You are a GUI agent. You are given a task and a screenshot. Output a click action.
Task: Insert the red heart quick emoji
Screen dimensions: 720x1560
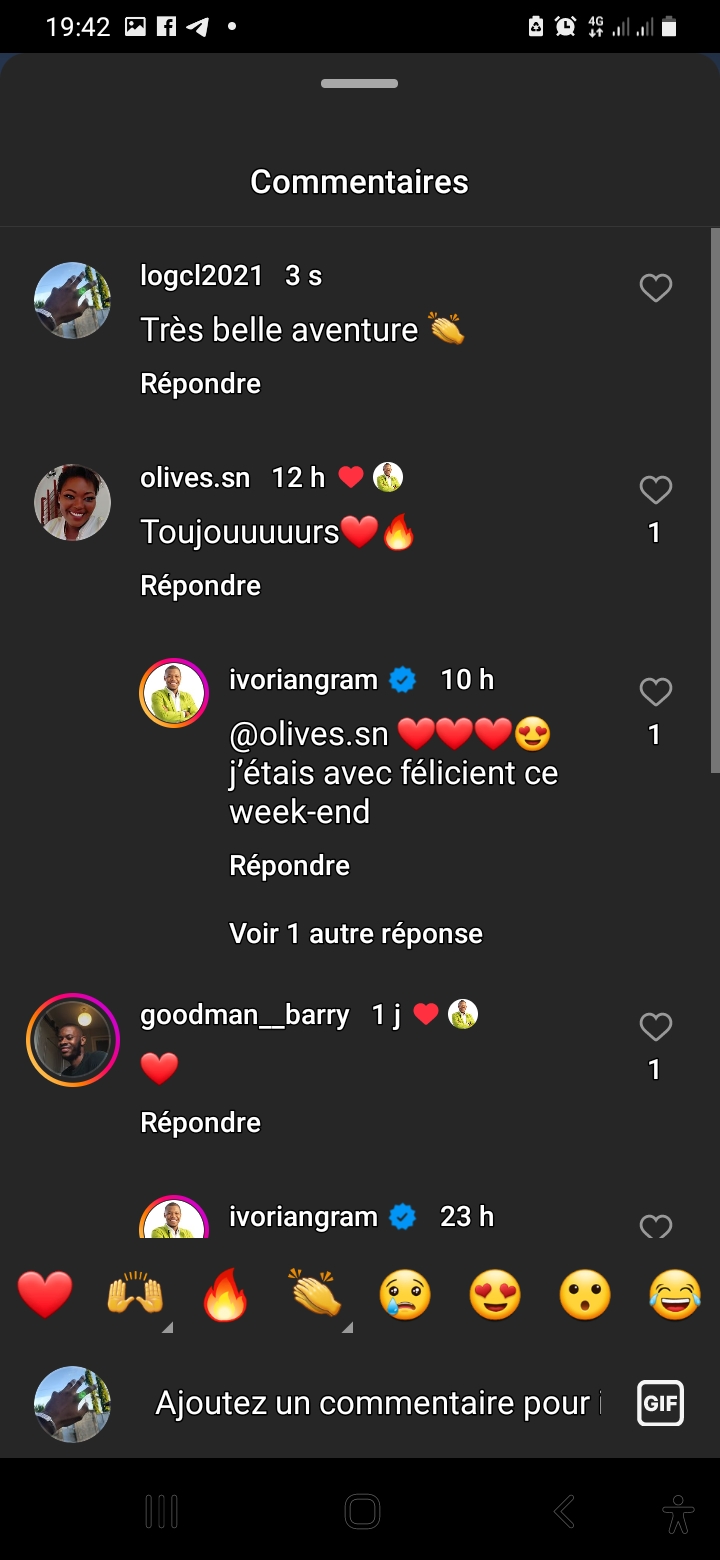[x=45, y=1296]
